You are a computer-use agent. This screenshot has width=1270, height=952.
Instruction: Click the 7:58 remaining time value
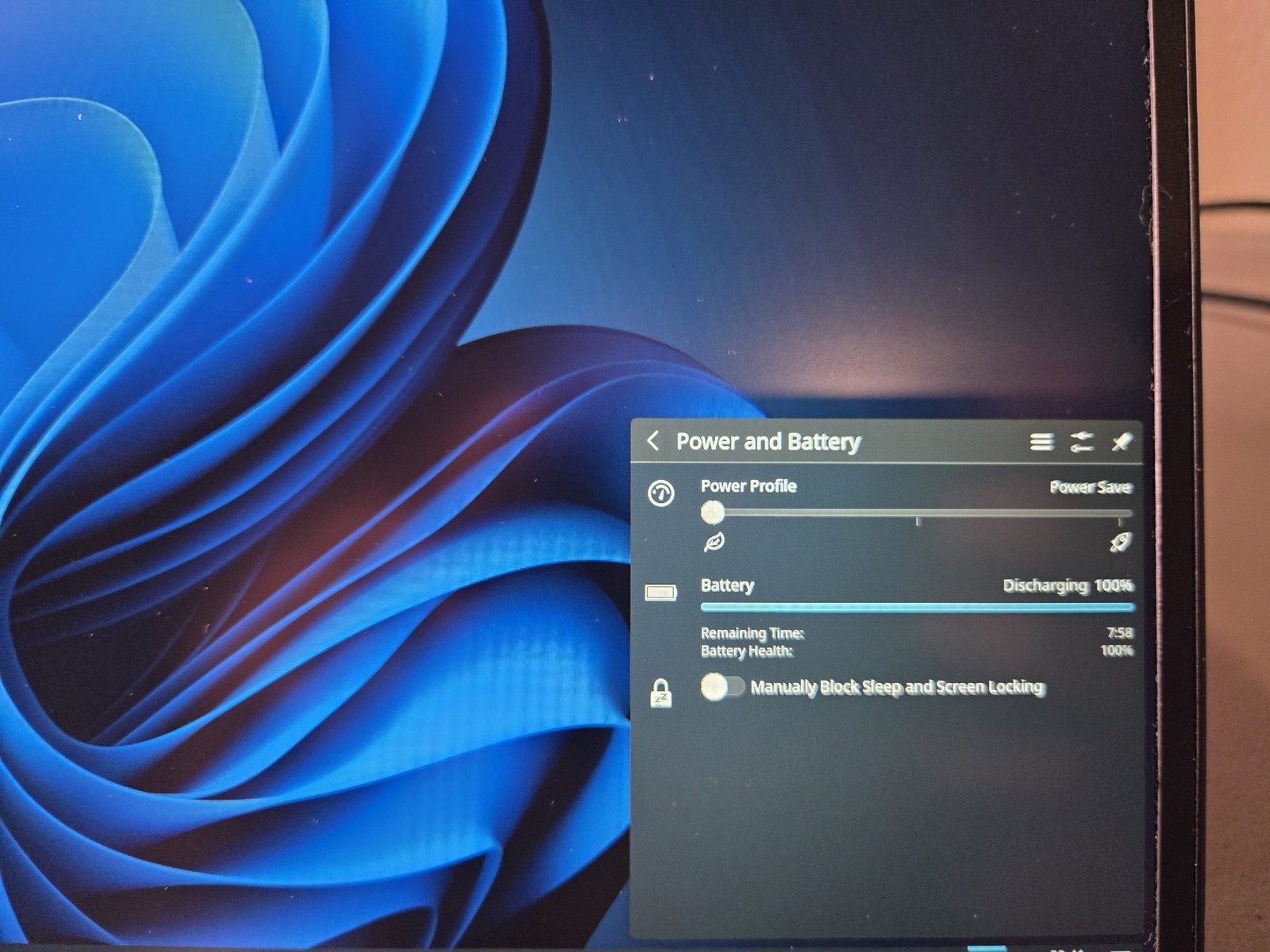click(1120, 633)
